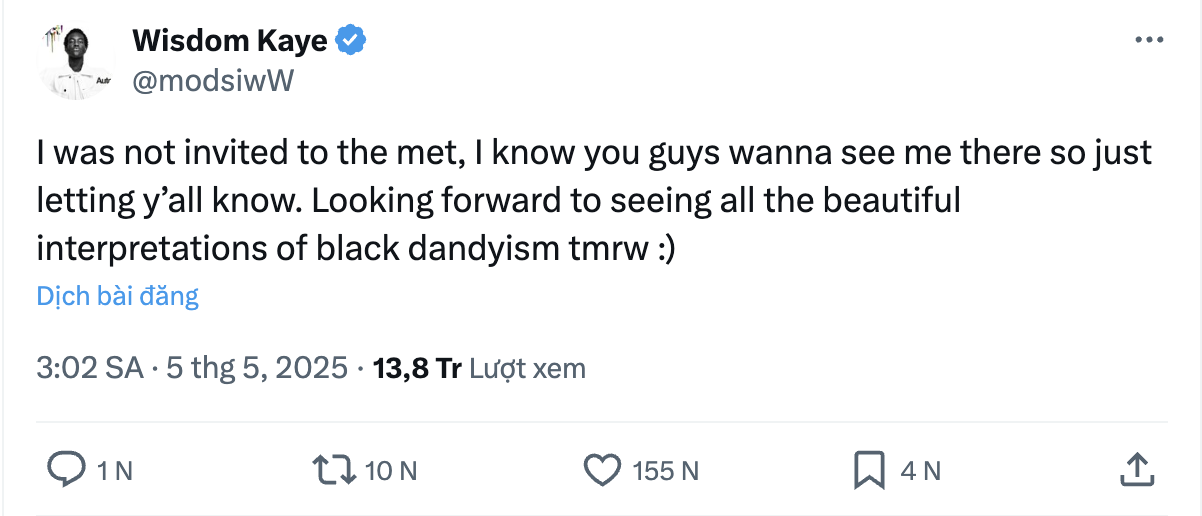Click the "1 N" reply count

coord(115,470)
